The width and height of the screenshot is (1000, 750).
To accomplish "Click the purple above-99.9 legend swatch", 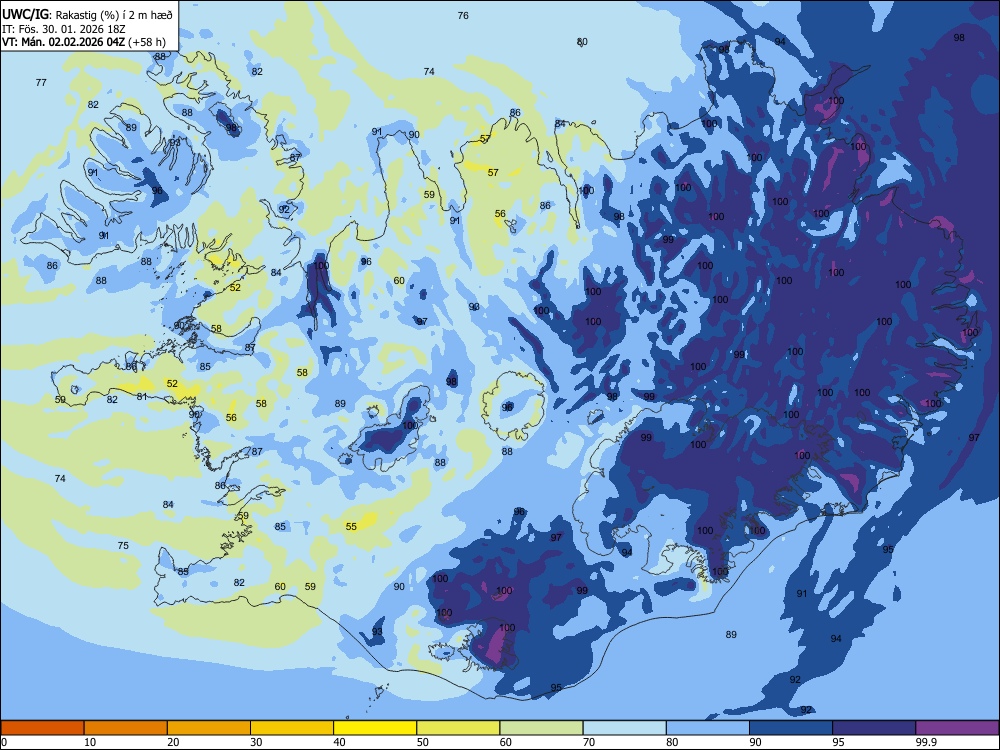I will point(957,728).
